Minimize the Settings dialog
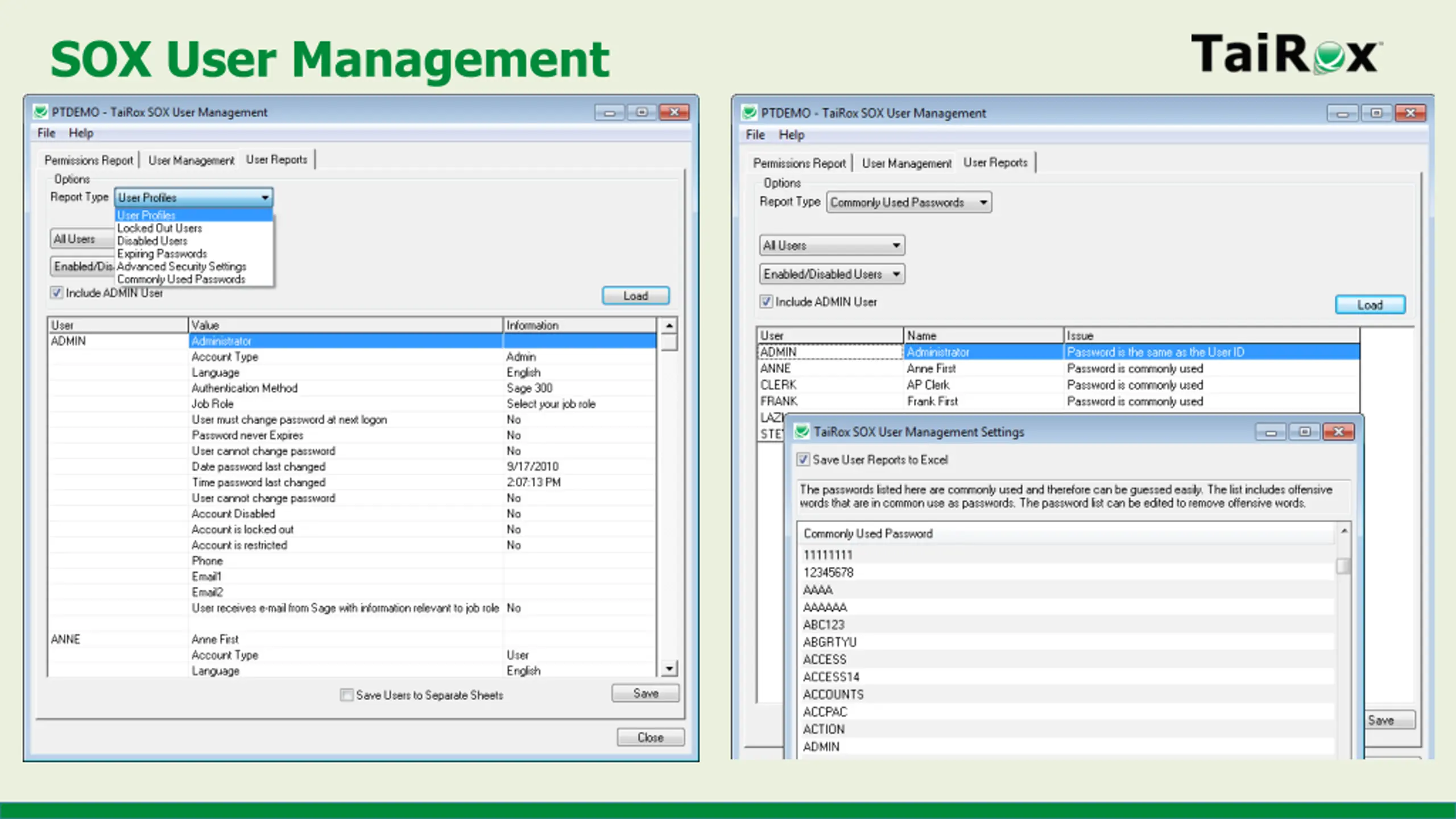The image size is (1456, 819). (x=1271, y=432)
